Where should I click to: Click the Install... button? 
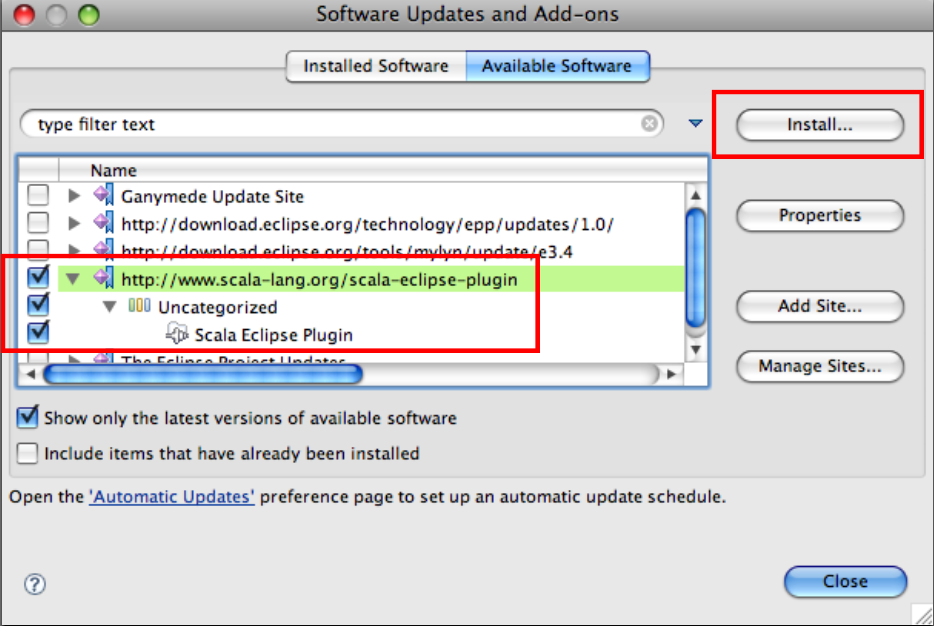820,124
